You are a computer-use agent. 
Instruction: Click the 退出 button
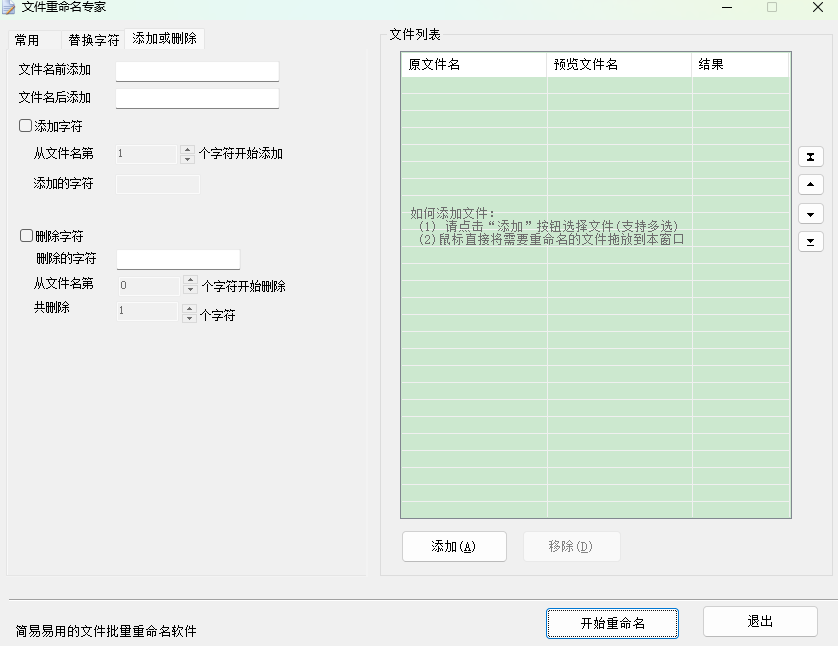(x=761, y=622)
